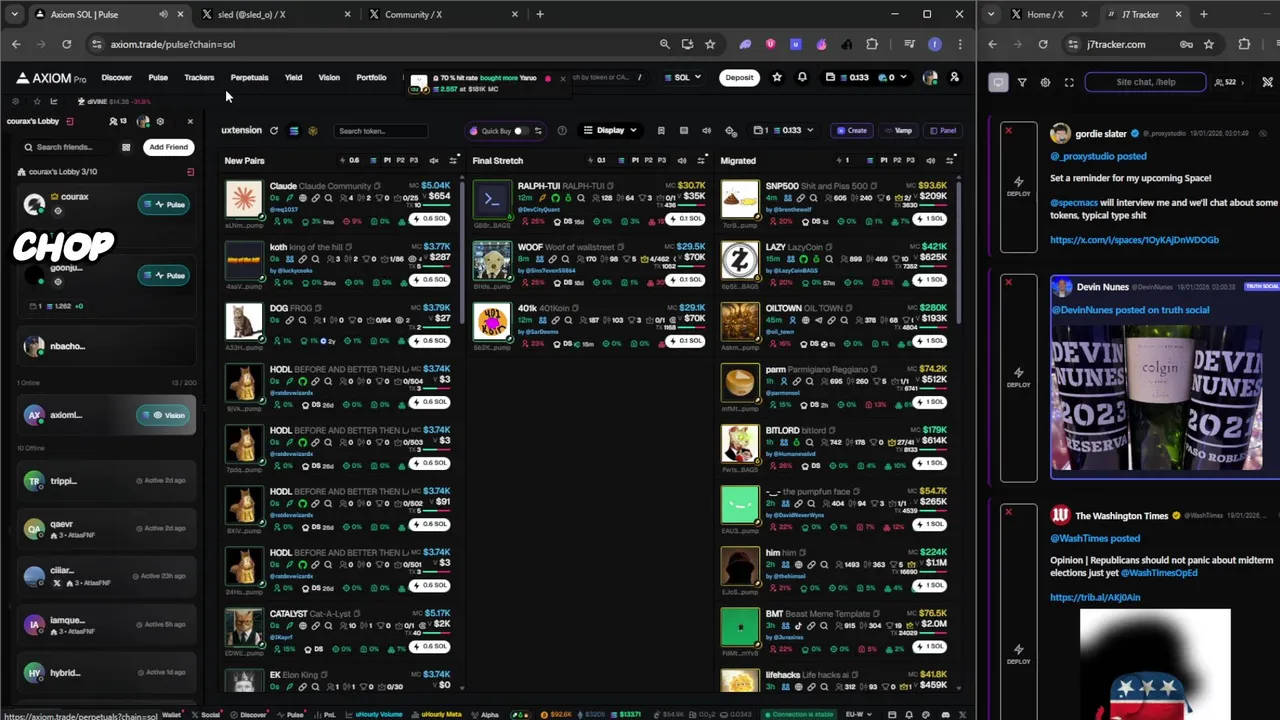Open the Discover tab
1280x720 pixels.
tap(116, 77)
